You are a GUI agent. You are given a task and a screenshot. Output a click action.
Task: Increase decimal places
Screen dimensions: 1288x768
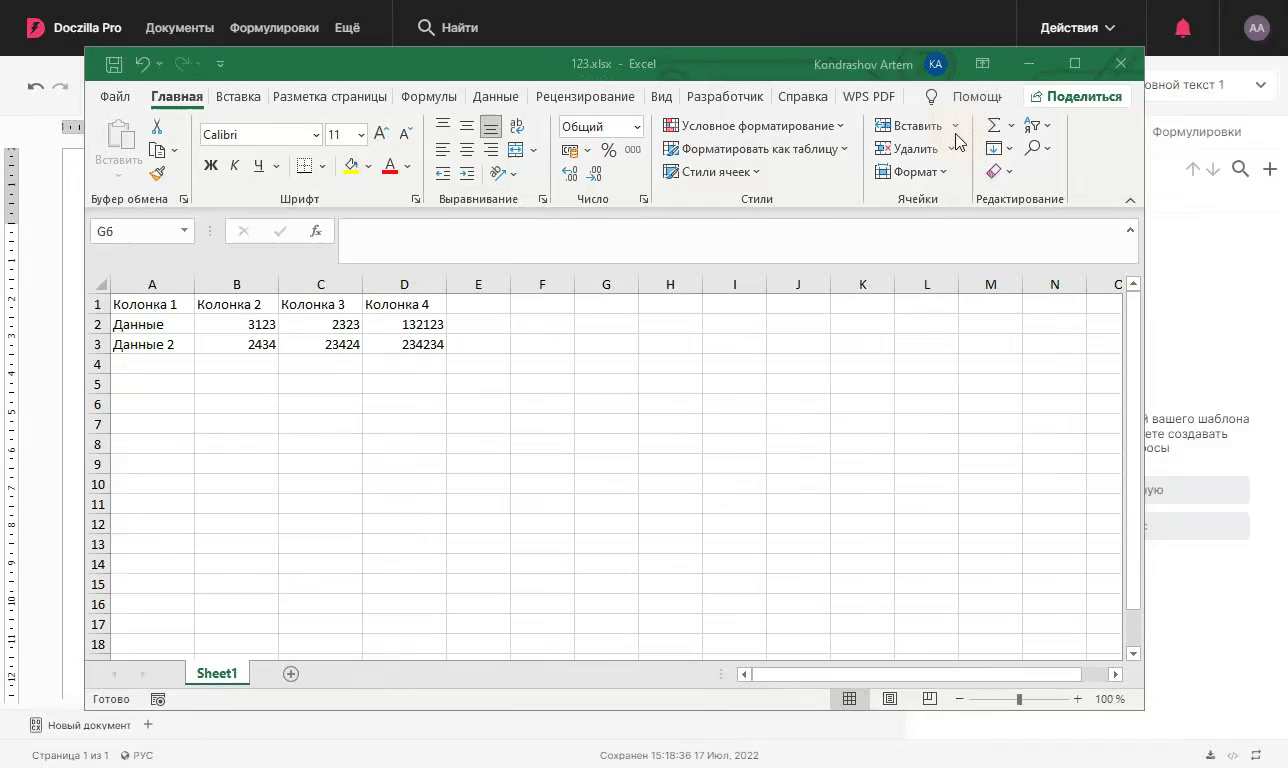570,173
